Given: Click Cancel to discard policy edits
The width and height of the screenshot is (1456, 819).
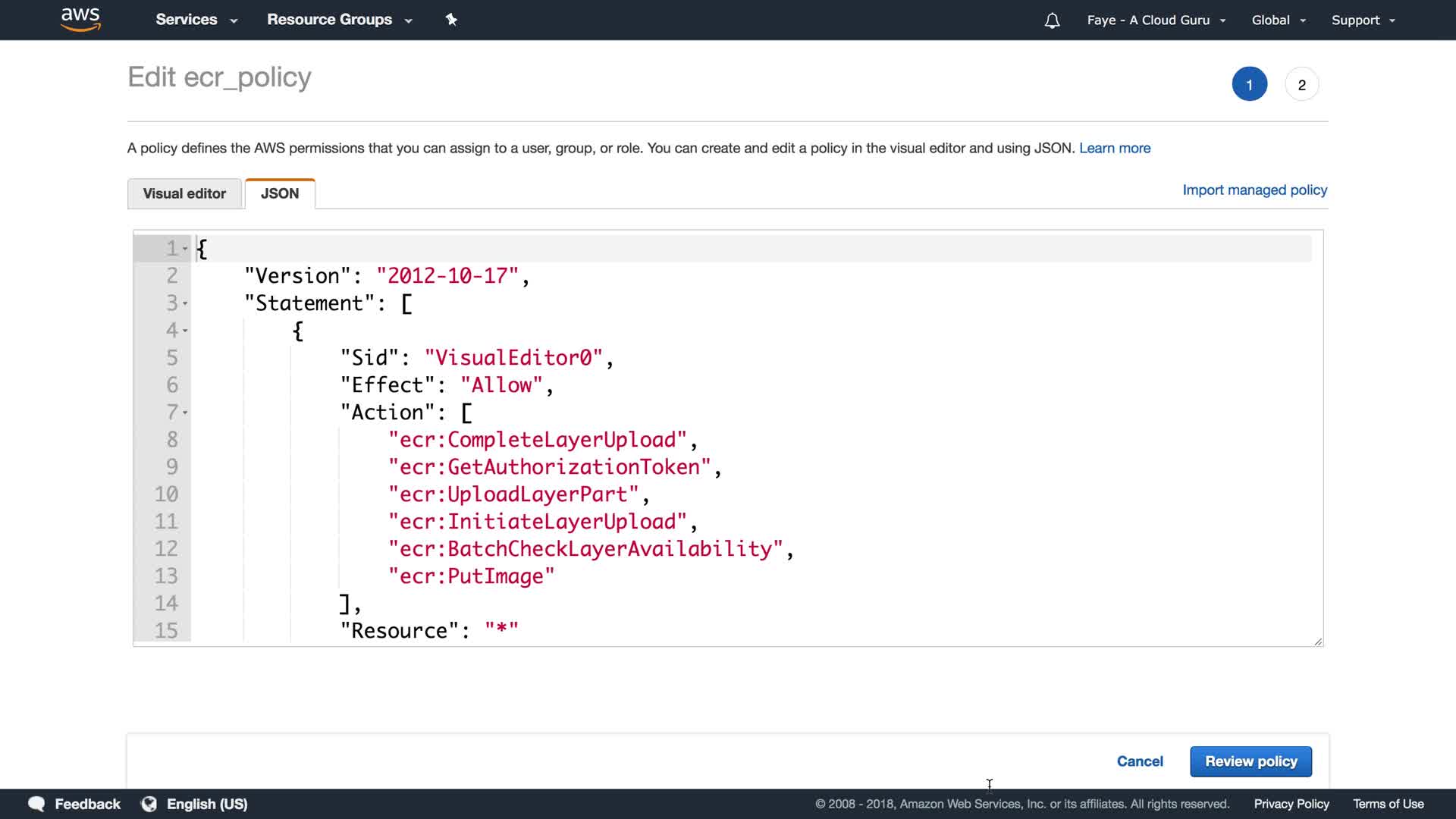Looking at the screenshot, I should tap(1139, 761).
